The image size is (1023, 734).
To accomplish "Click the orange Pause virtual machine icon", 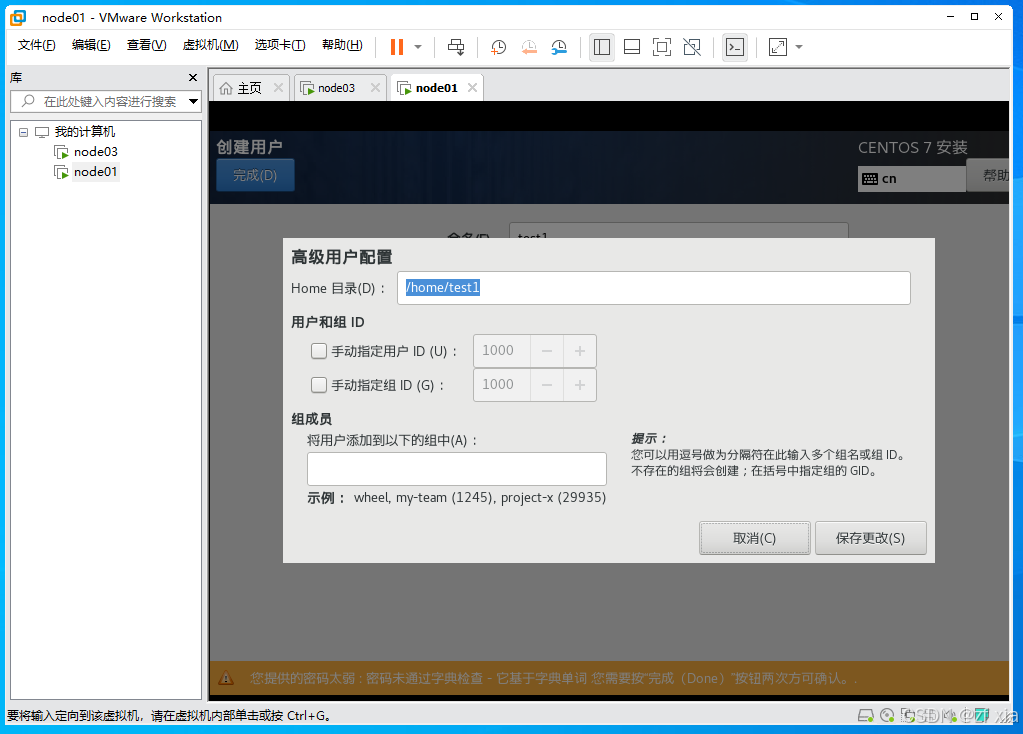I will (x=397, y=47).
